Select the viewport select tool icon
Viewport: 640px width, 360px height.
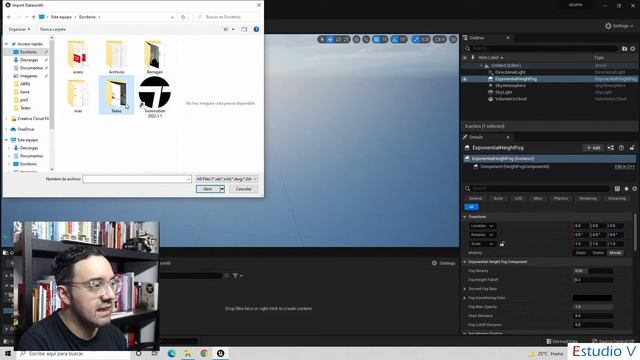[x=322, y=39]
